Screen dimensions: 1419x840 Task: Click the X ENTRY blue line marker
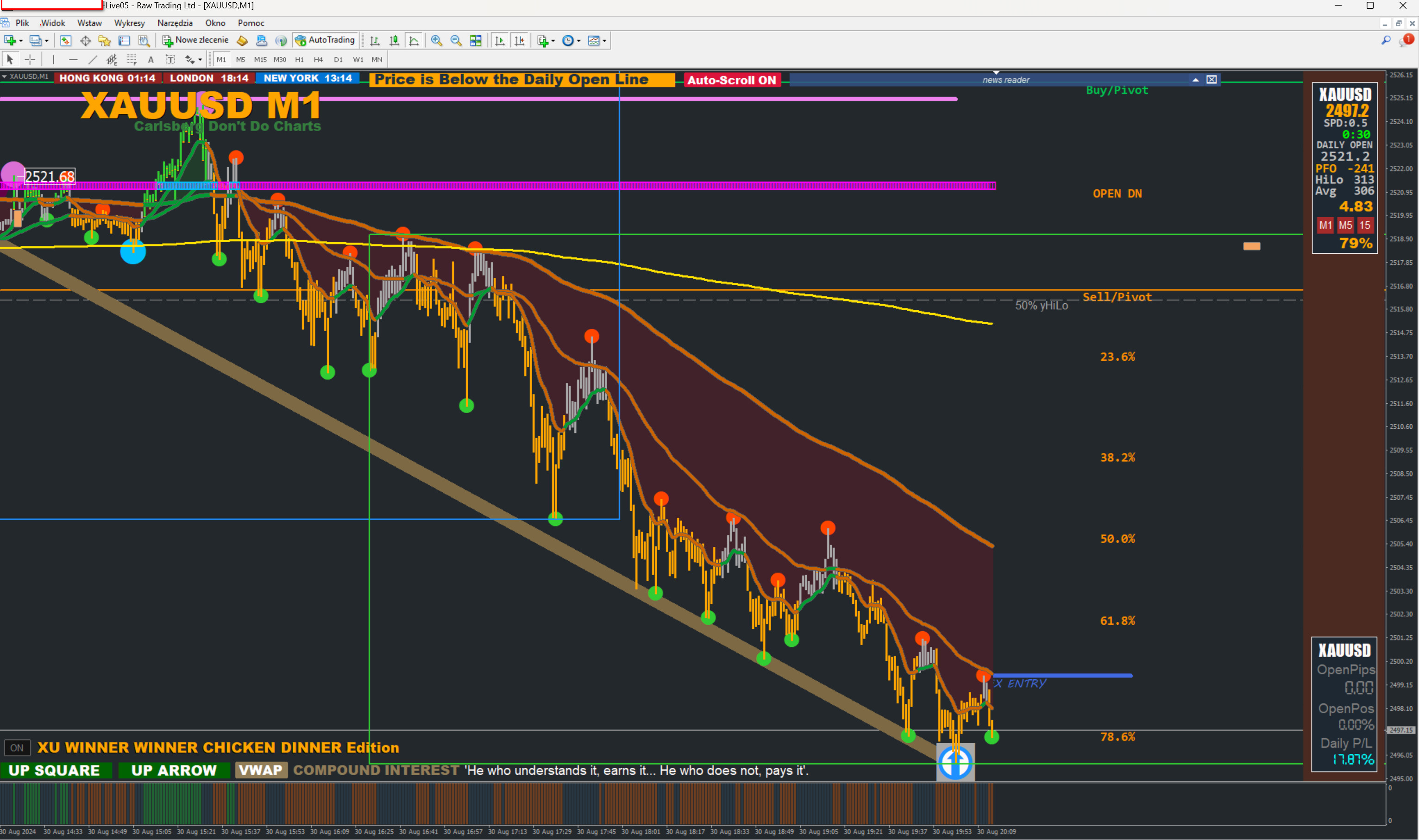(1063, 675)
